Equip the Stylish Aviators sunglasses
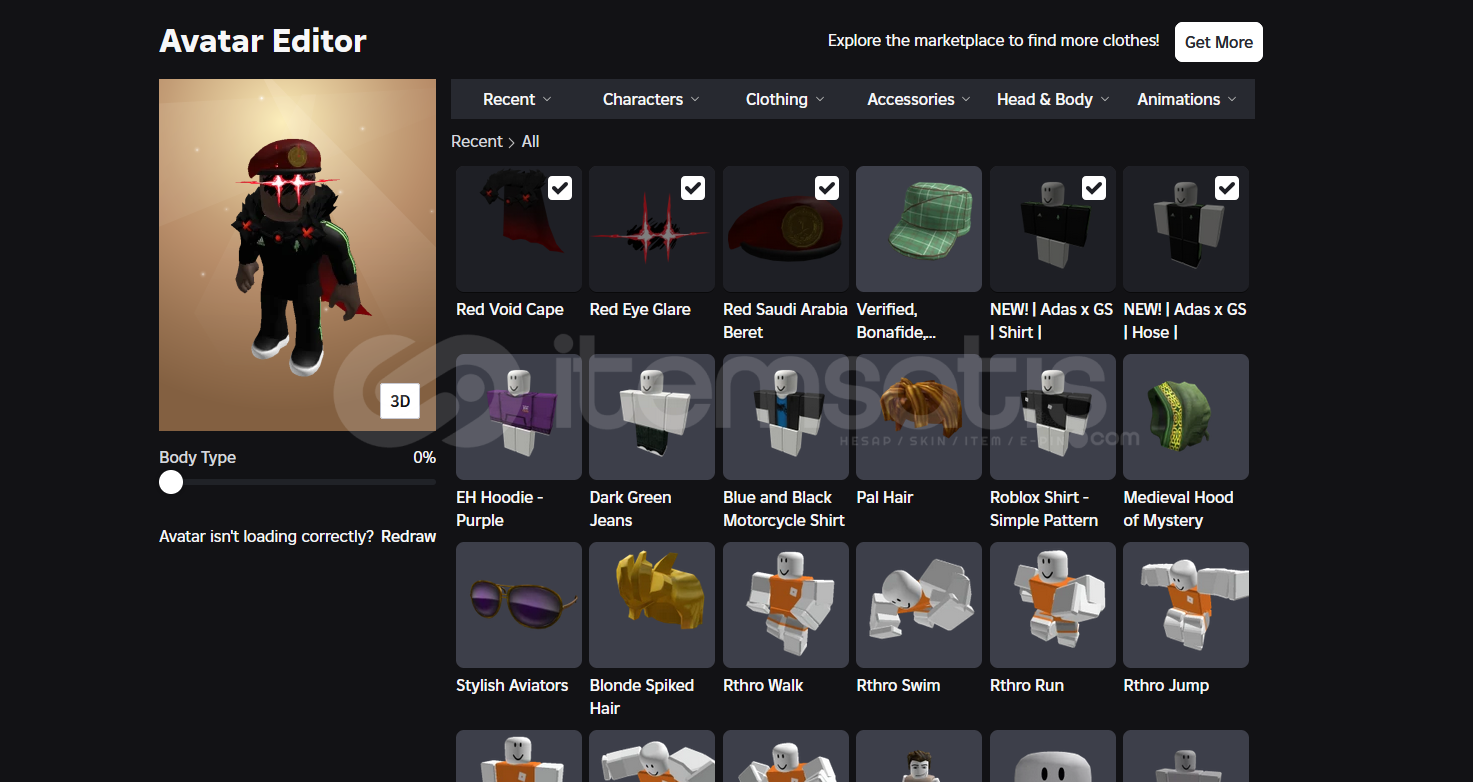1473x782 pixels. tap(518, 605)
